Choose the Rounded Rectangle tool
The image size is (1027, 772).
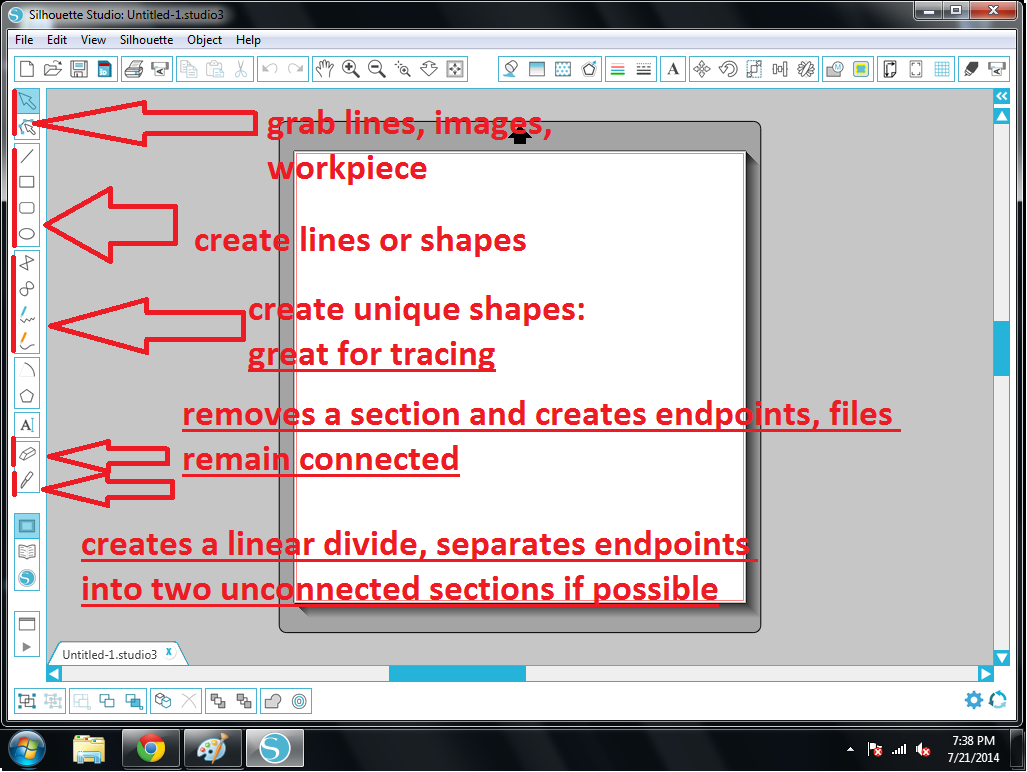(x=27, y=208)
